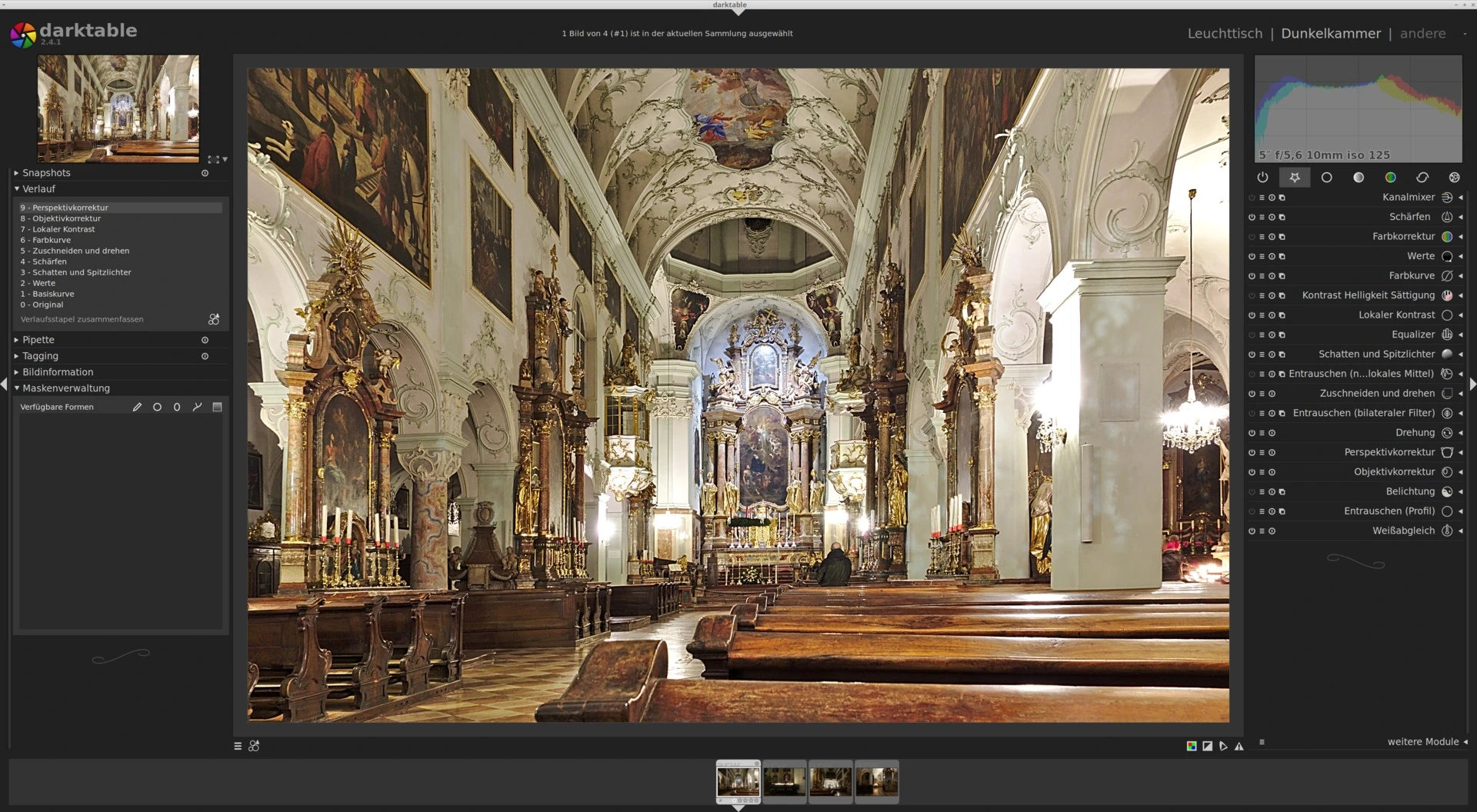Show color modules group icon
The height and width of the screenshot is (812, 1477).
click(1390, 178)
